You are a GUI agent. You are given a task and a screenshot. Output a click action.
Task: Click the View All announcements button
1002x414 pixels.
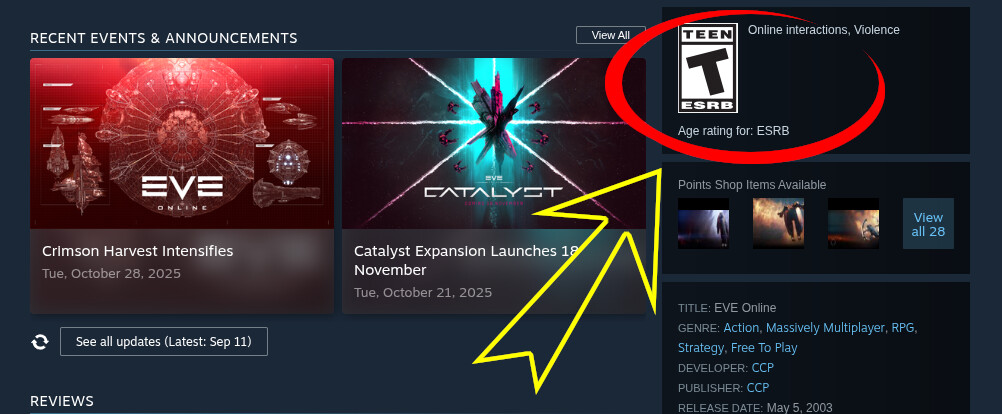point(610,35)
